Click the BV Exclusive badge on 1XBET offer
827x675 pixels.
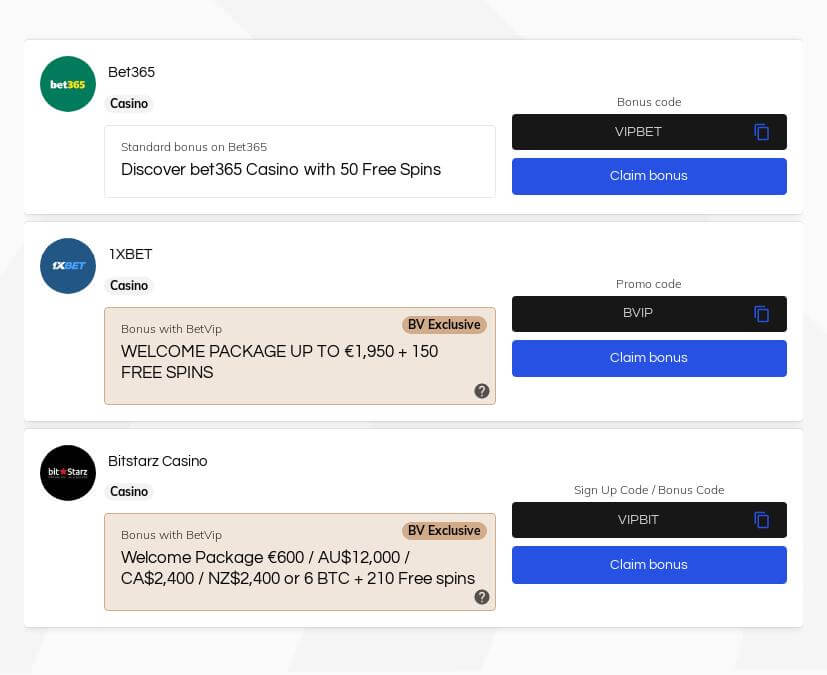[444, 324]
